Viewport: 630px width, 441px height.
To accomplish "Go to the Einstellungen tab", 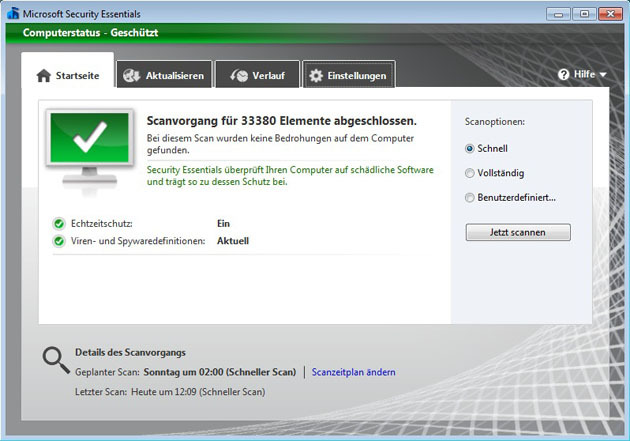I will pyautogui.click(x=349, y=75).
